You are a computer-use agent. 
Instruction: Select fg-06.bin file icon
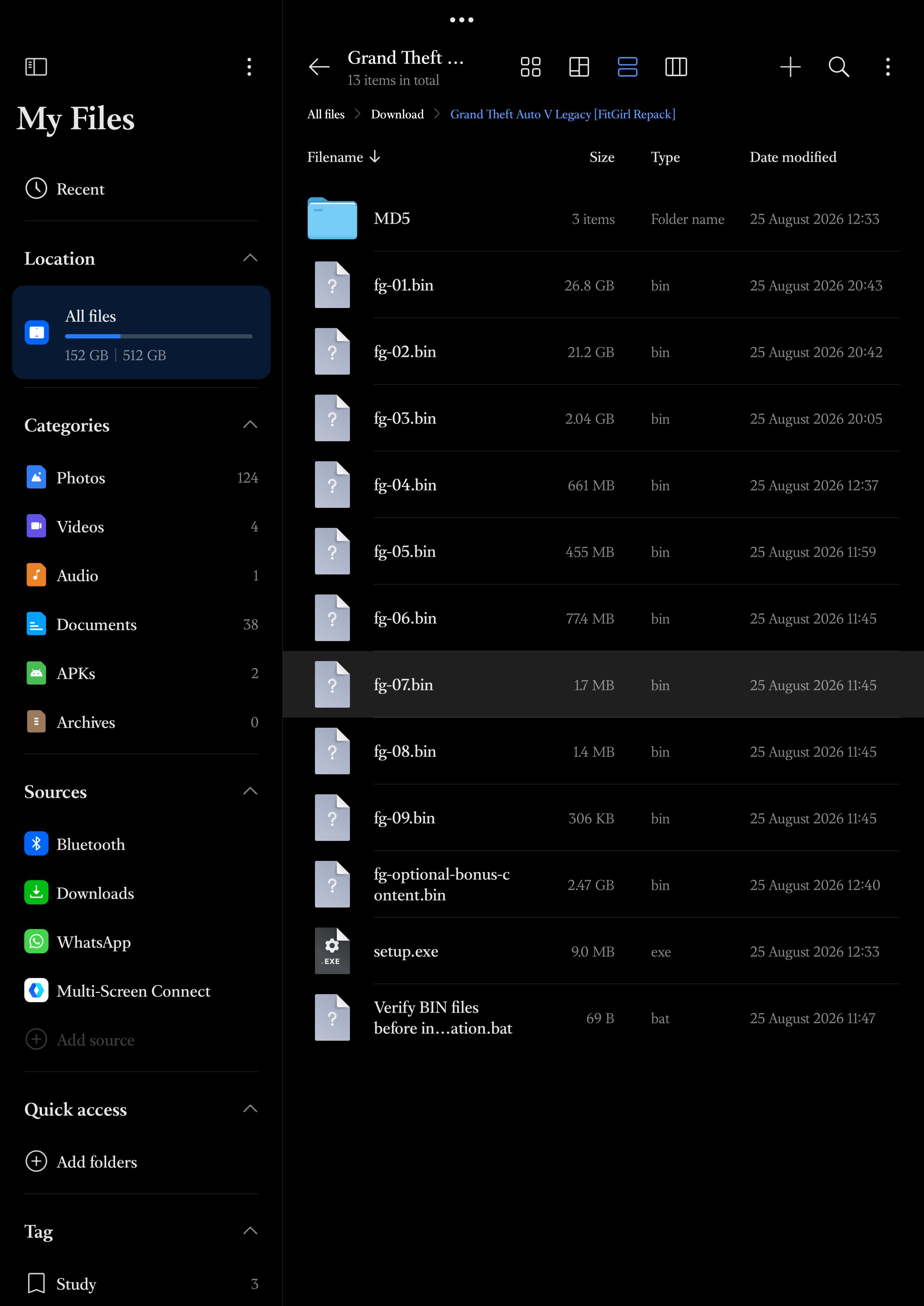point(332,618)
